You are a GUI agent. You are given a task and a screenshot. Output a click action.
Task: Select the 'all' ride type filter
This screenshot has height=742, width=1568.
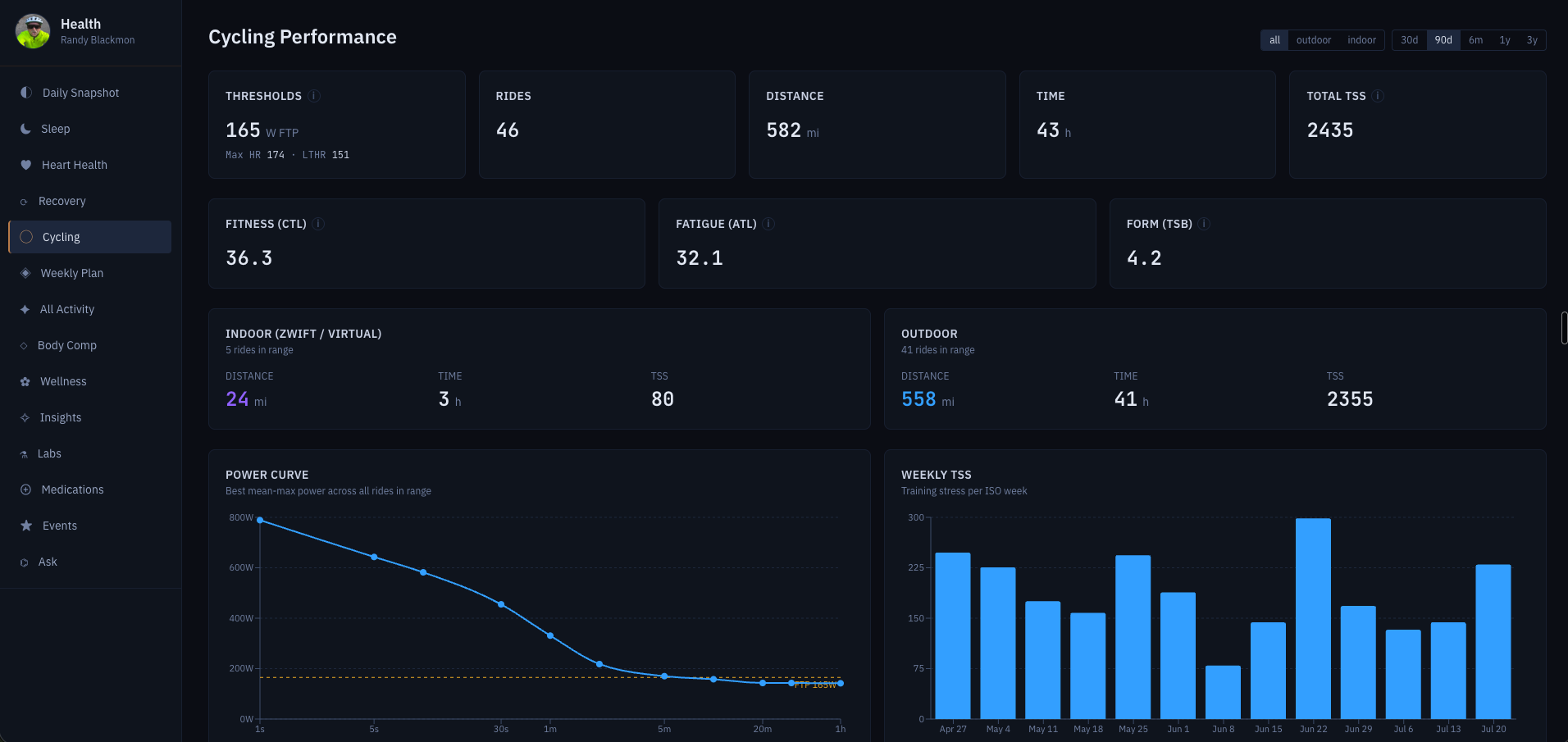click(1274, 40)
